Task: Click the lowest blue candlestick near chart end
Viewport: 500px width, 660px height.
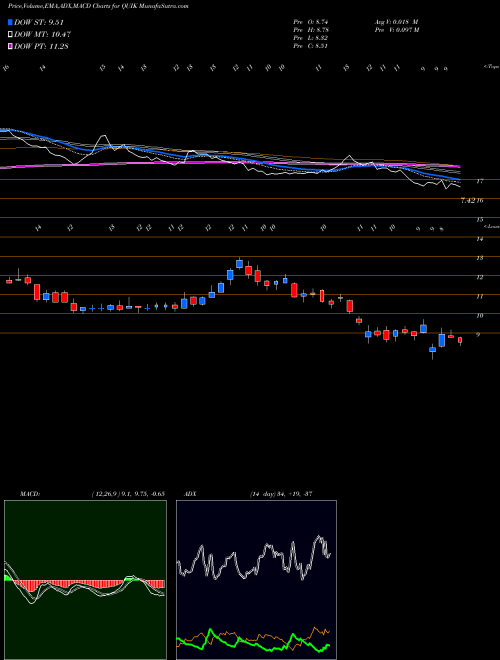Action: 433,351
